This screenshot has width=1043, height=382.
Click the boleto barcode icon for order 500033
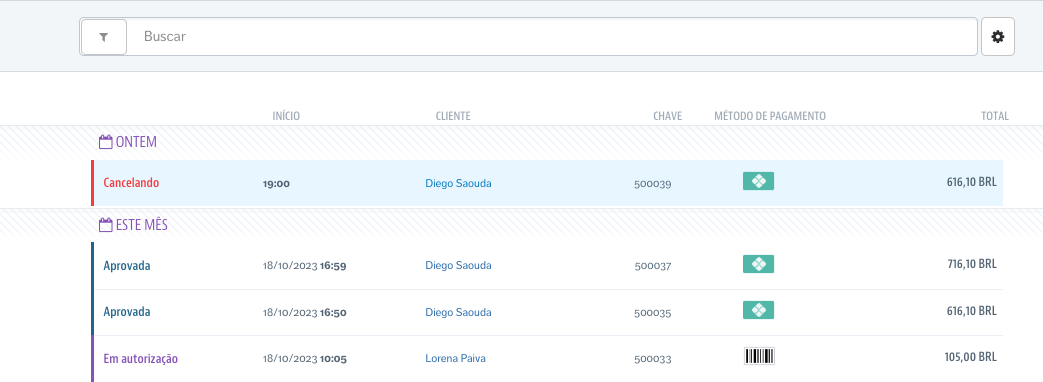coord(759,356)
